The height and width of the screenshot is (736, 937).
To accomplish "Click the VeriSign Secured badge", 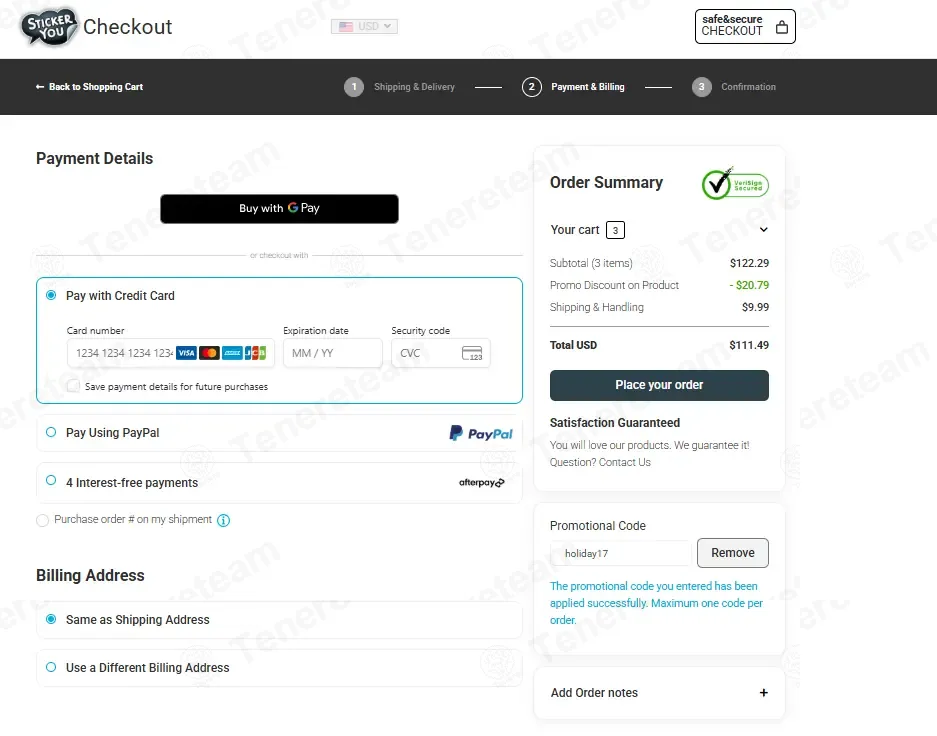I will click(x=735, y=183).
